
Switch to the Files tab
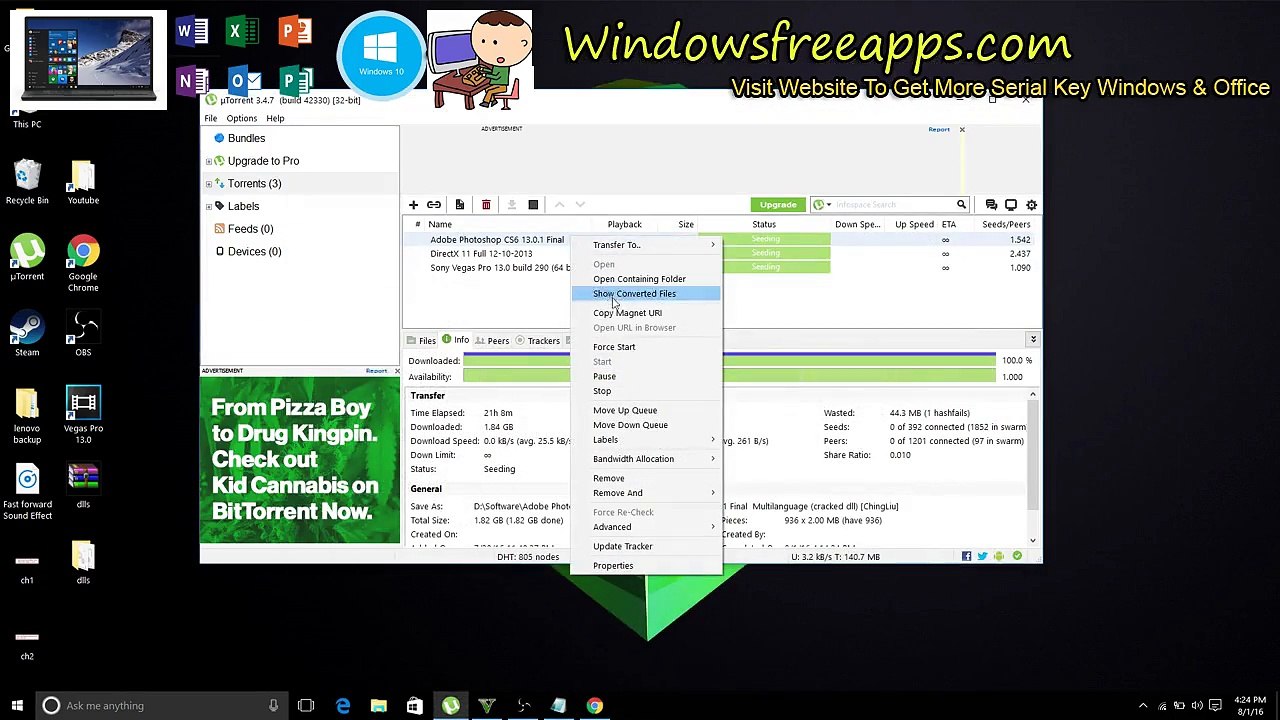pyautogui.click(x=421, y=341)
